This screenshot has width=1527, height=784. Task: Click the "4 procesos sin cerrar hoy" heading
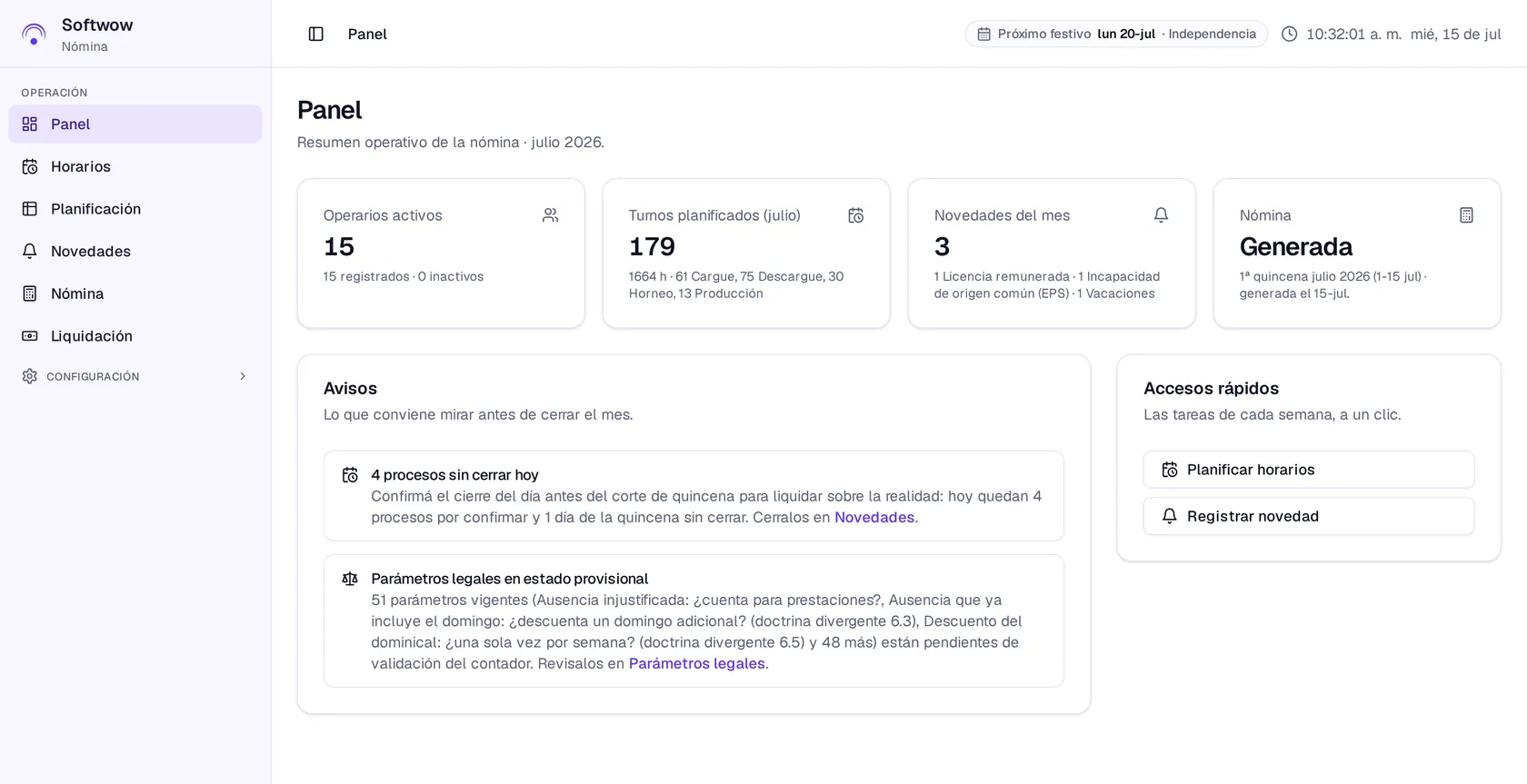click(x=454, y=475)
